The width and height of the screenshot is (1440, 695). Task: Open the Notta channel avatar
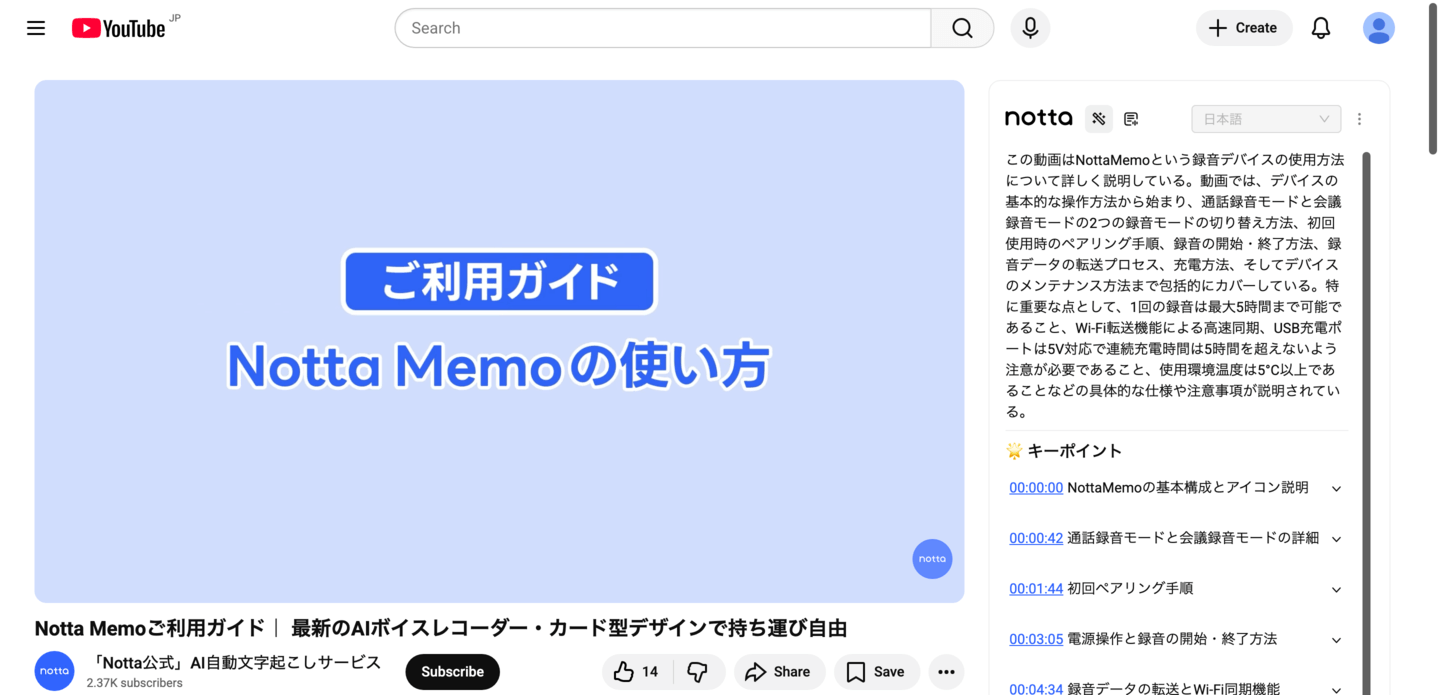tap(54, 671)
